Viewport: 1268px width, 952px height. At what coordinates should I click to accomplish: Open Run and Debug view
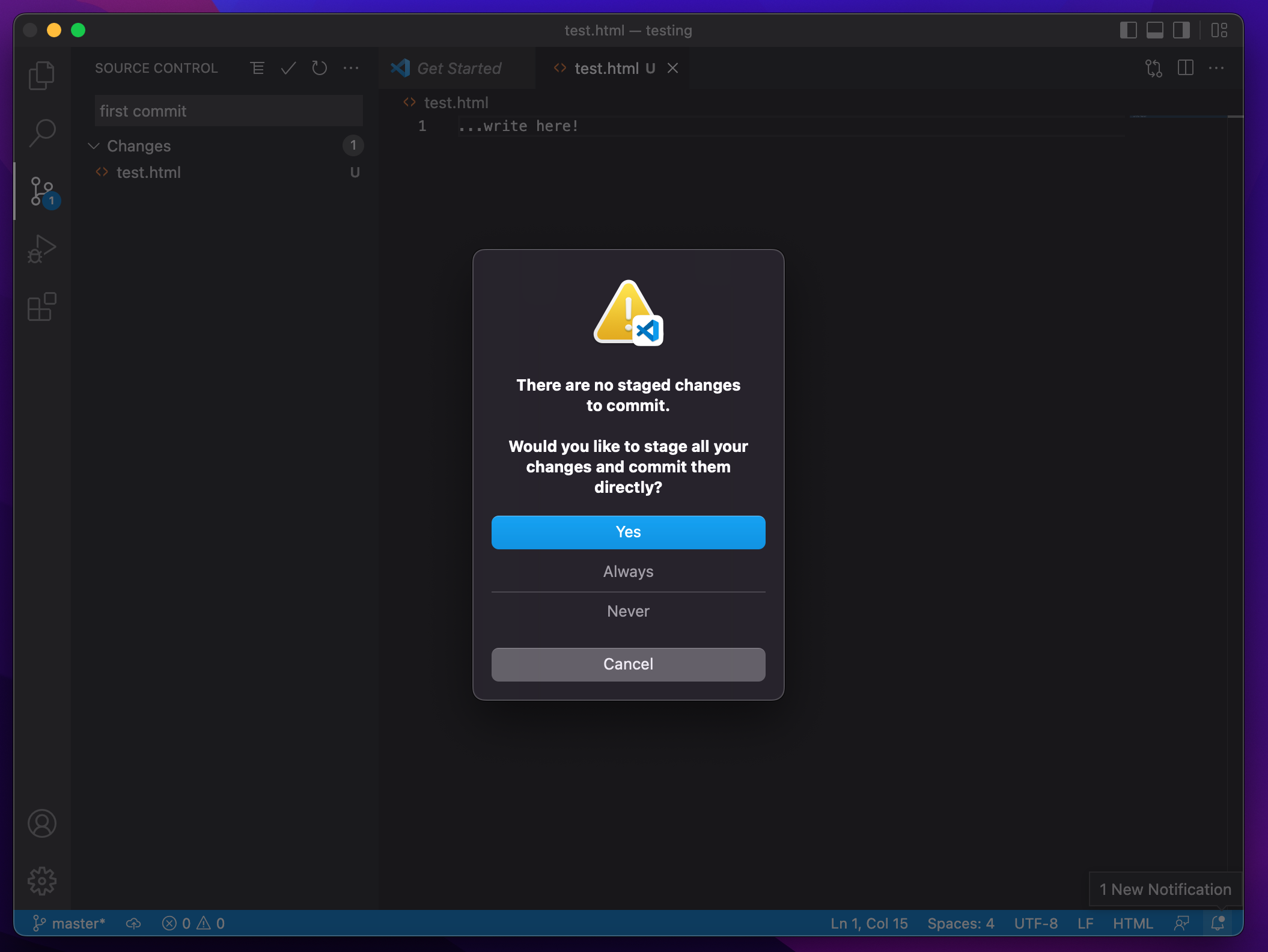[x=41, y=249]
